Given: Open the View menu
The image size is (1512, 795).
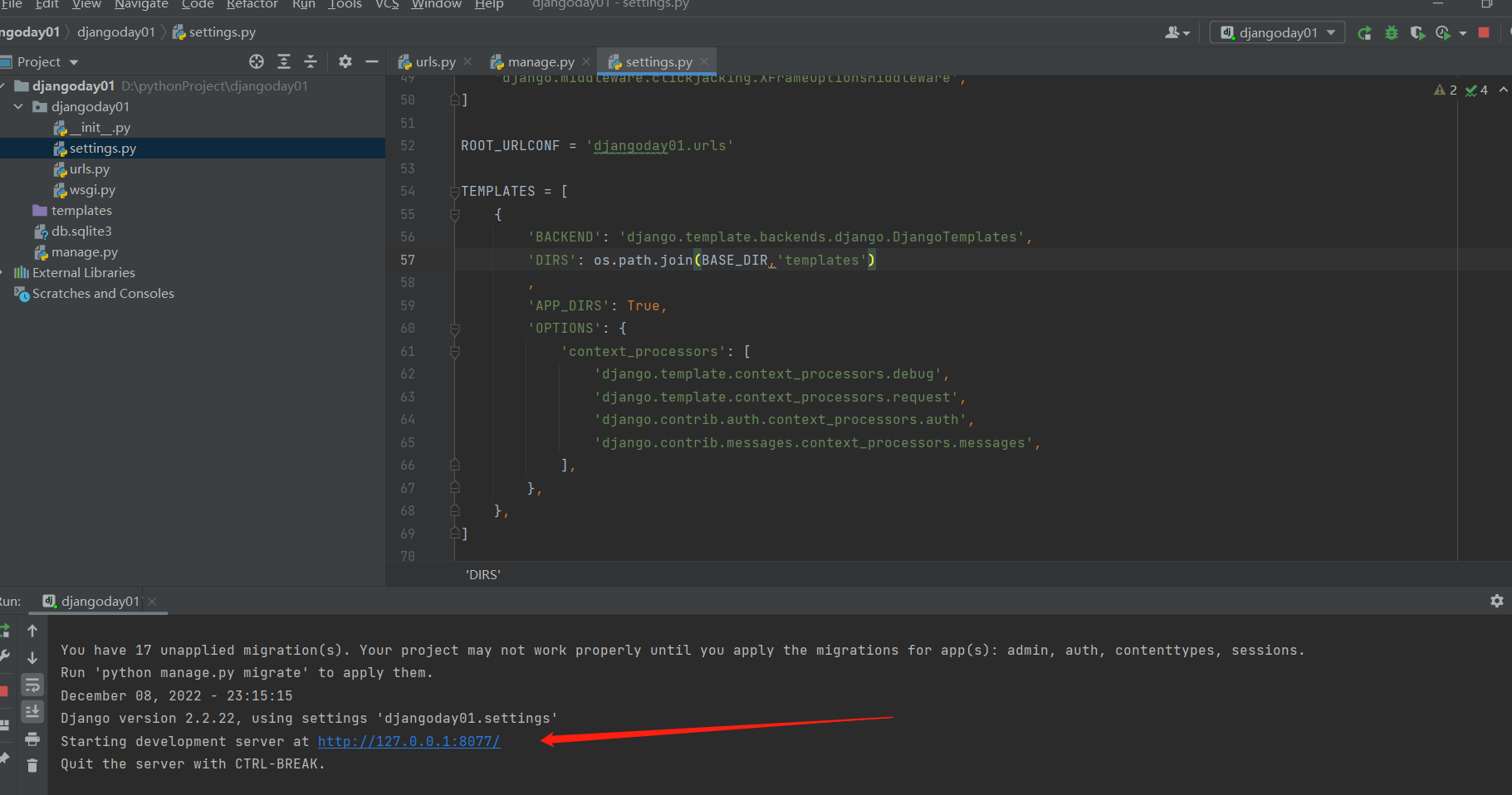Looking at the screenshot, I should pos(86,5).
